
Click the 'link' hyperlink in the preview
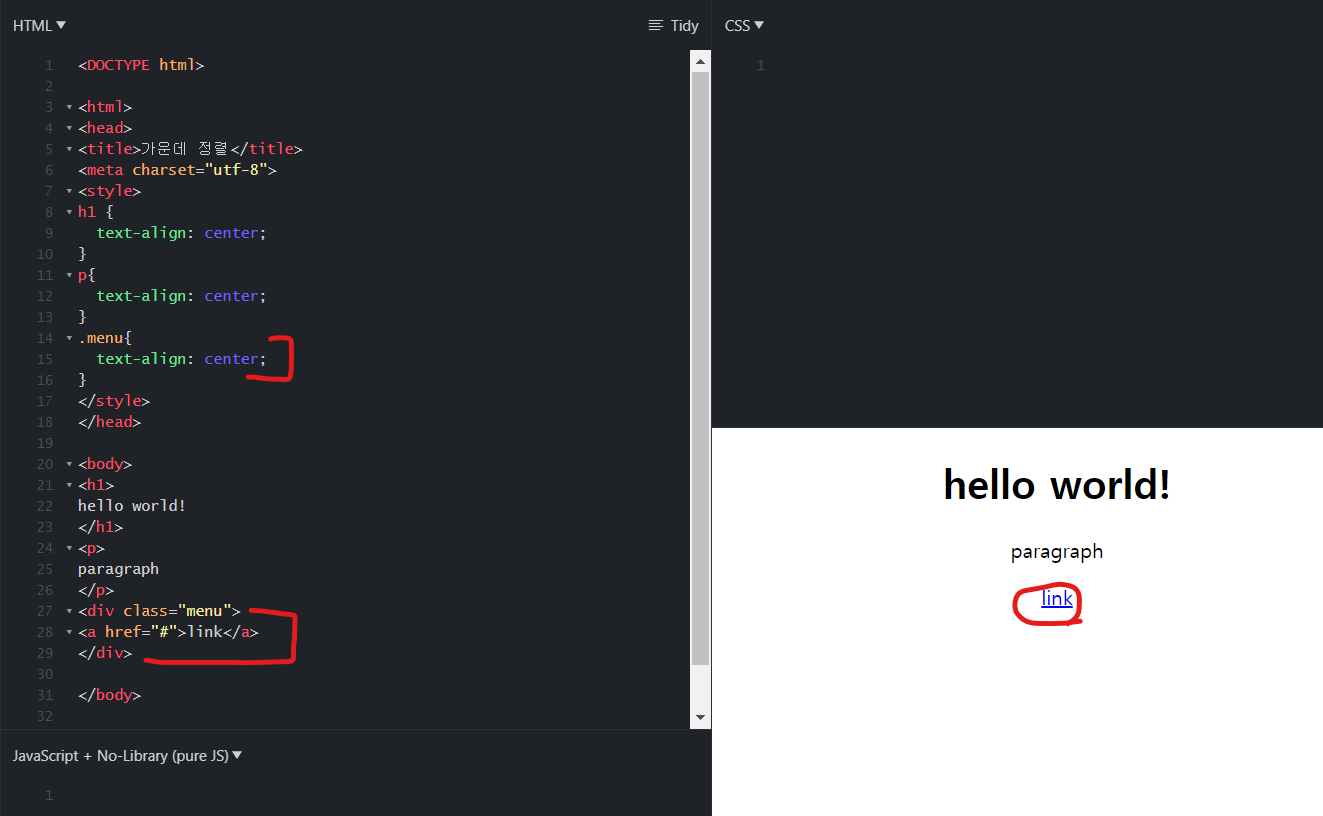pyautogui.click(x=1057, y=599)
